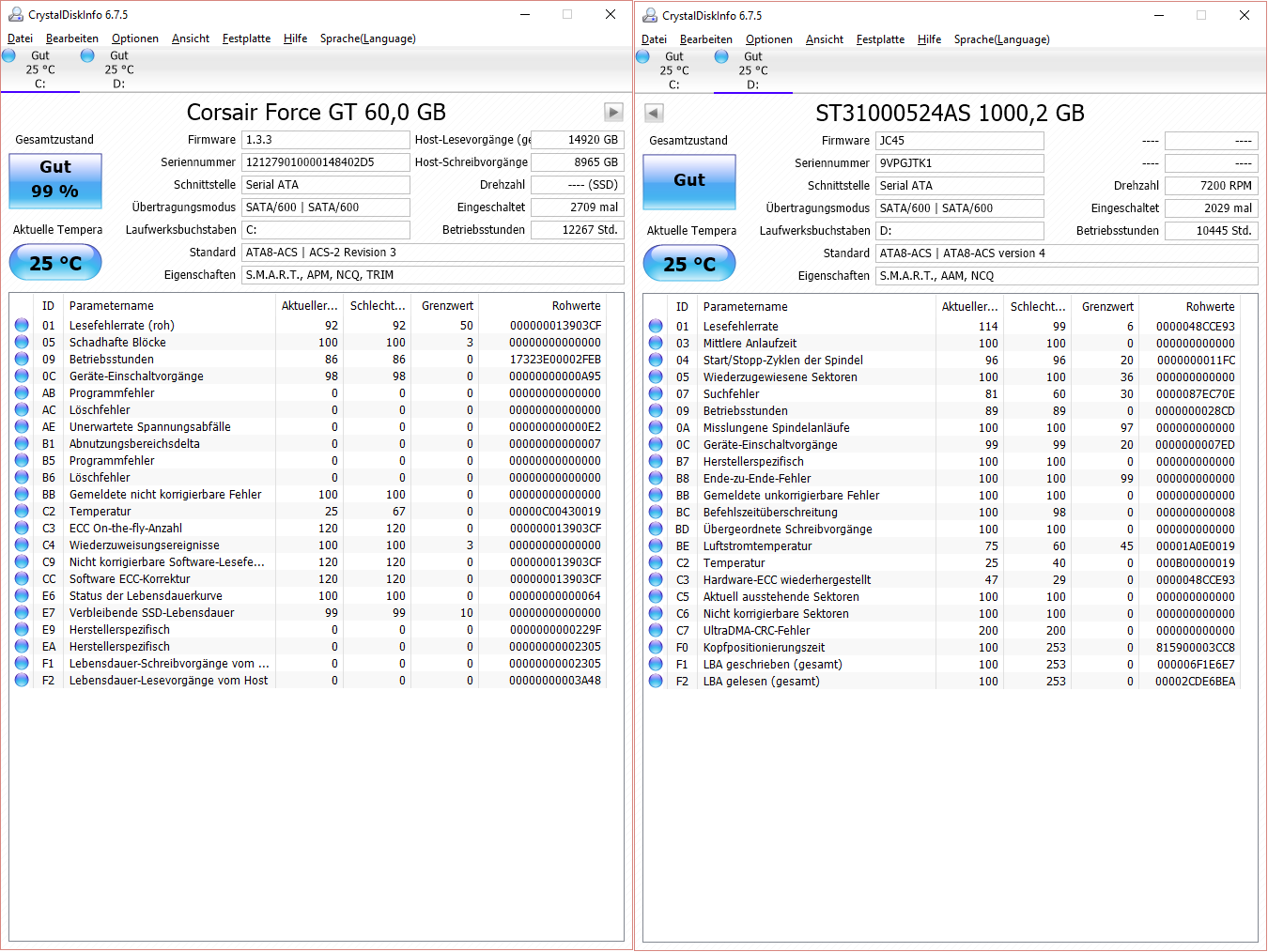Screen dimensions: 1268x952
Task: Click the Gut health button for ST31000524AS
Action: pos(689,181)
